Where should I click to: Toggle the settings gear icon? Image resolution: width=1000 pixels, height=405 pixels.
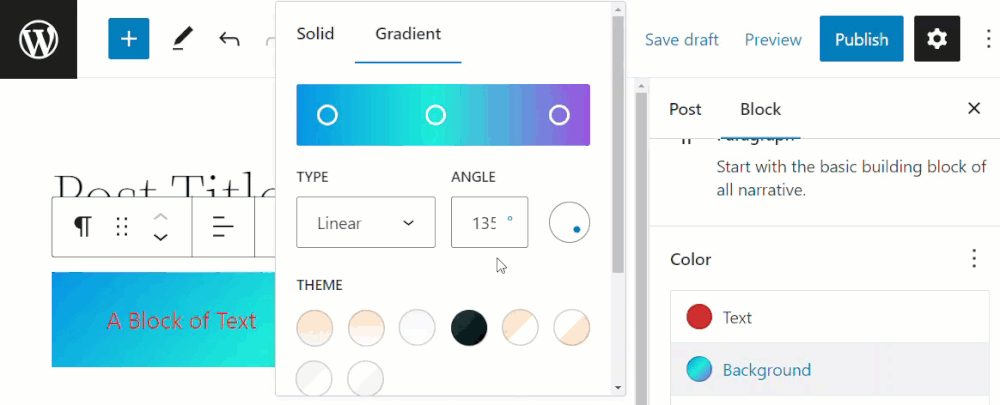pyautogui.click(x=937, y=39)
